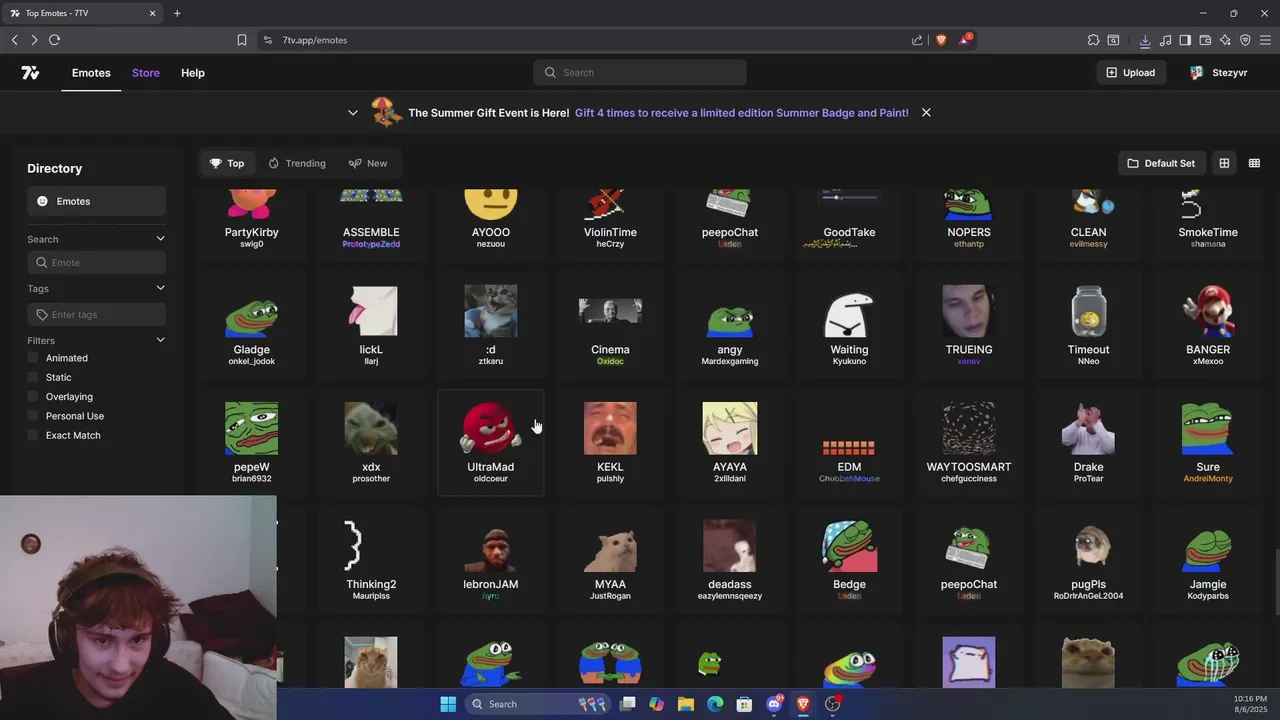Click the 7TV logo icon

pyautogui.click(x=30, y=73)
